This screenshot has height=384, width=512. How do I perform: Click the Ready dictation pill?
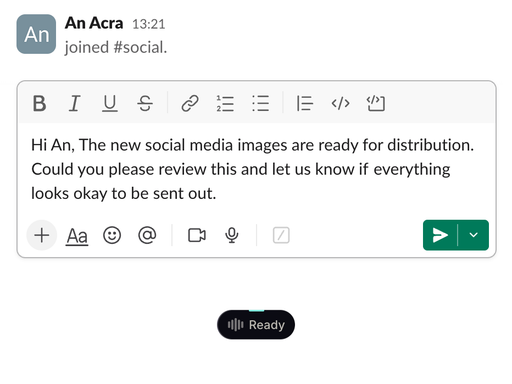point(256,325)
